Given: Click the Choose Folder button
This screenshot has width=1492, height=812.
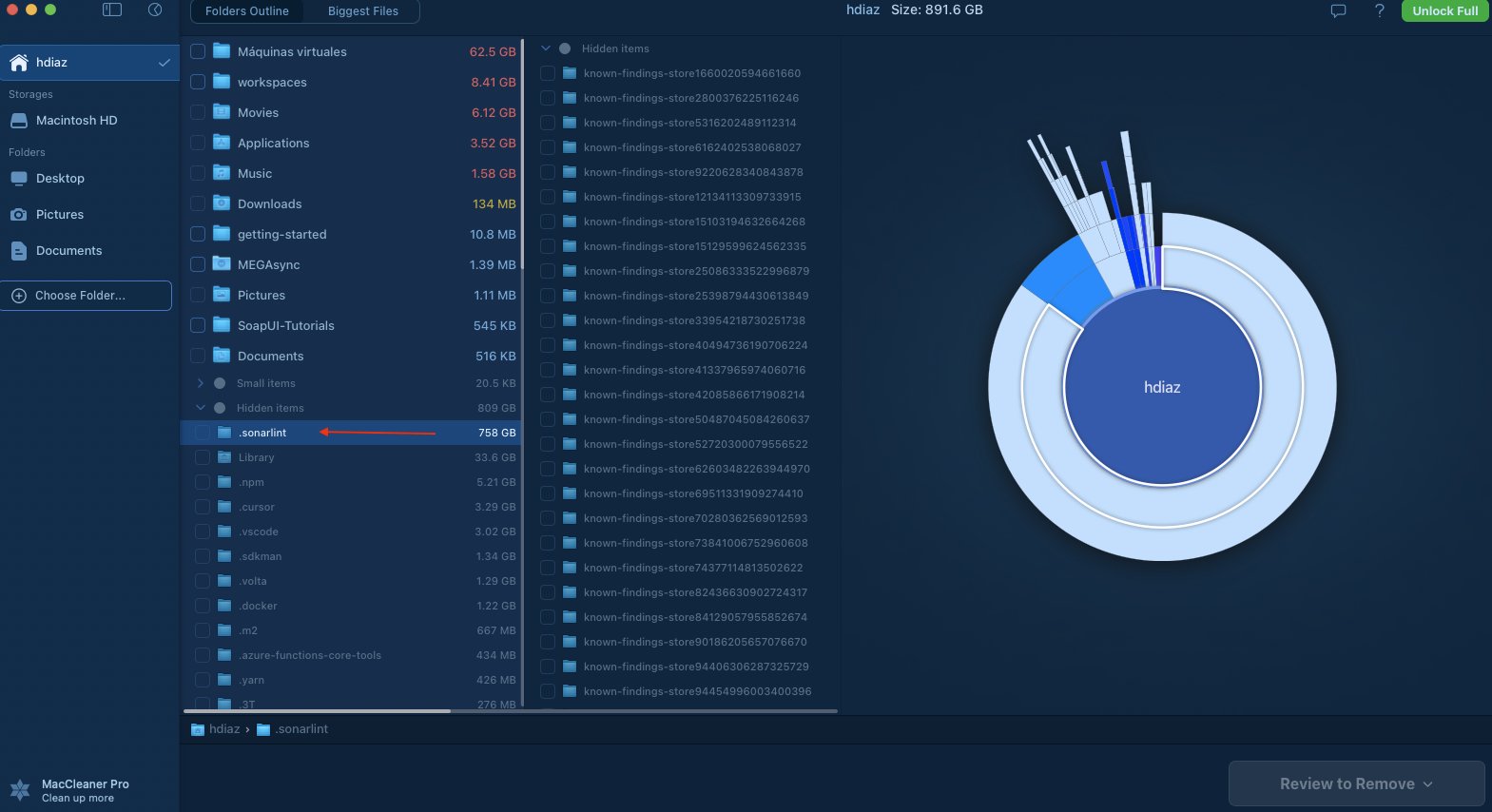Looking at the screenshot, I should (86, 296).
